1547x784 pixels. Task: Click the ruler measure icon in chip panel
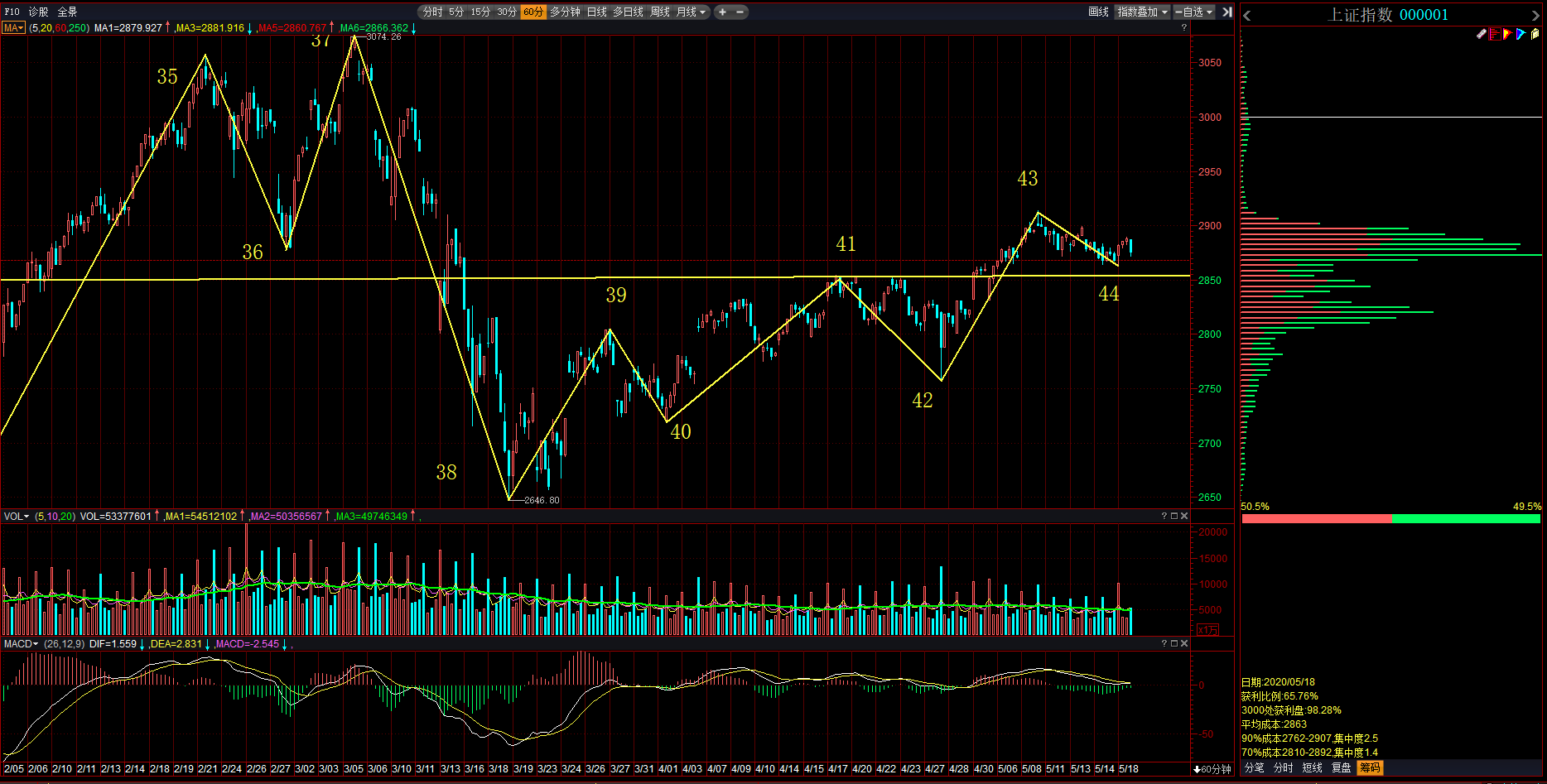(x=1482, y=34)
